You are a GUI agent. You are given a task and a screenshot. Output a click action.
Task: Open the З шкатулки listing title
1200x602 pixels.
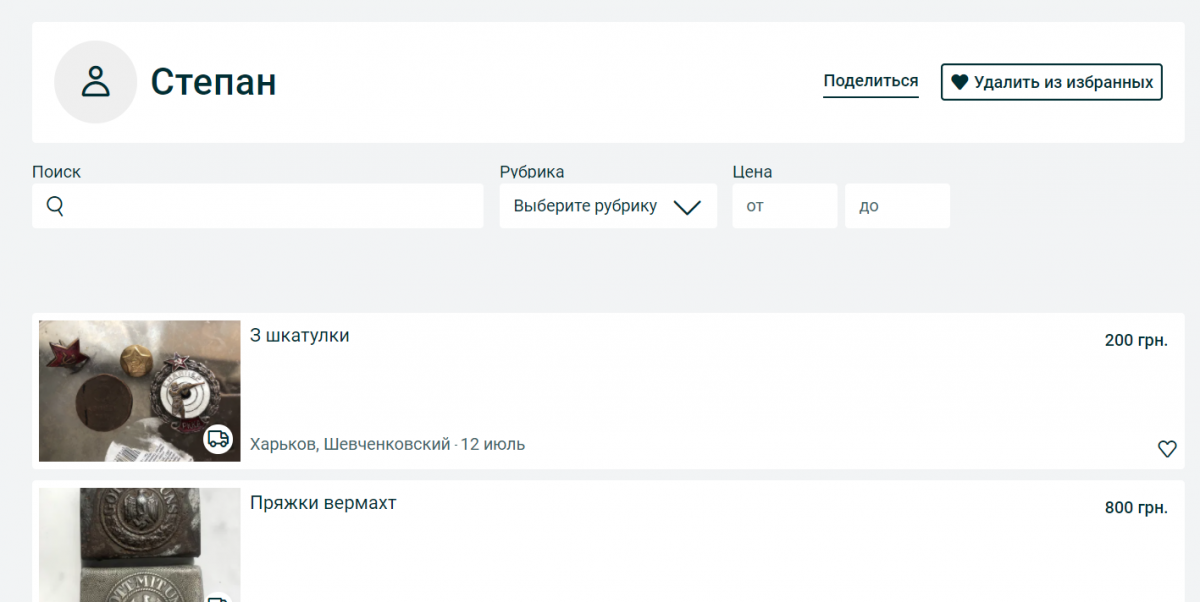(300, 336)
